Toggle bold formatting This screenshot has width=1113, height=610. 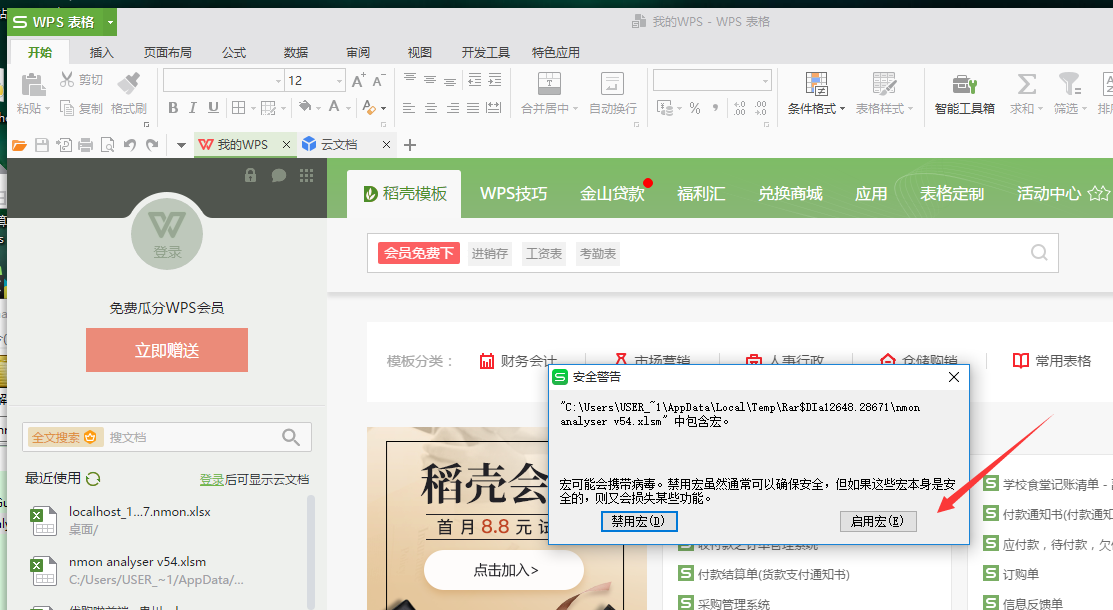(x=173, y=108)
